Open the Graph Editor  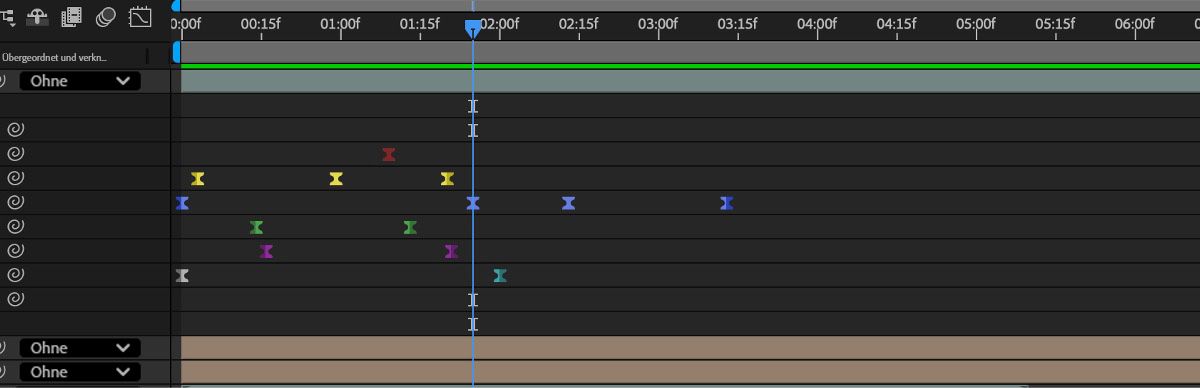coord(141,16)
